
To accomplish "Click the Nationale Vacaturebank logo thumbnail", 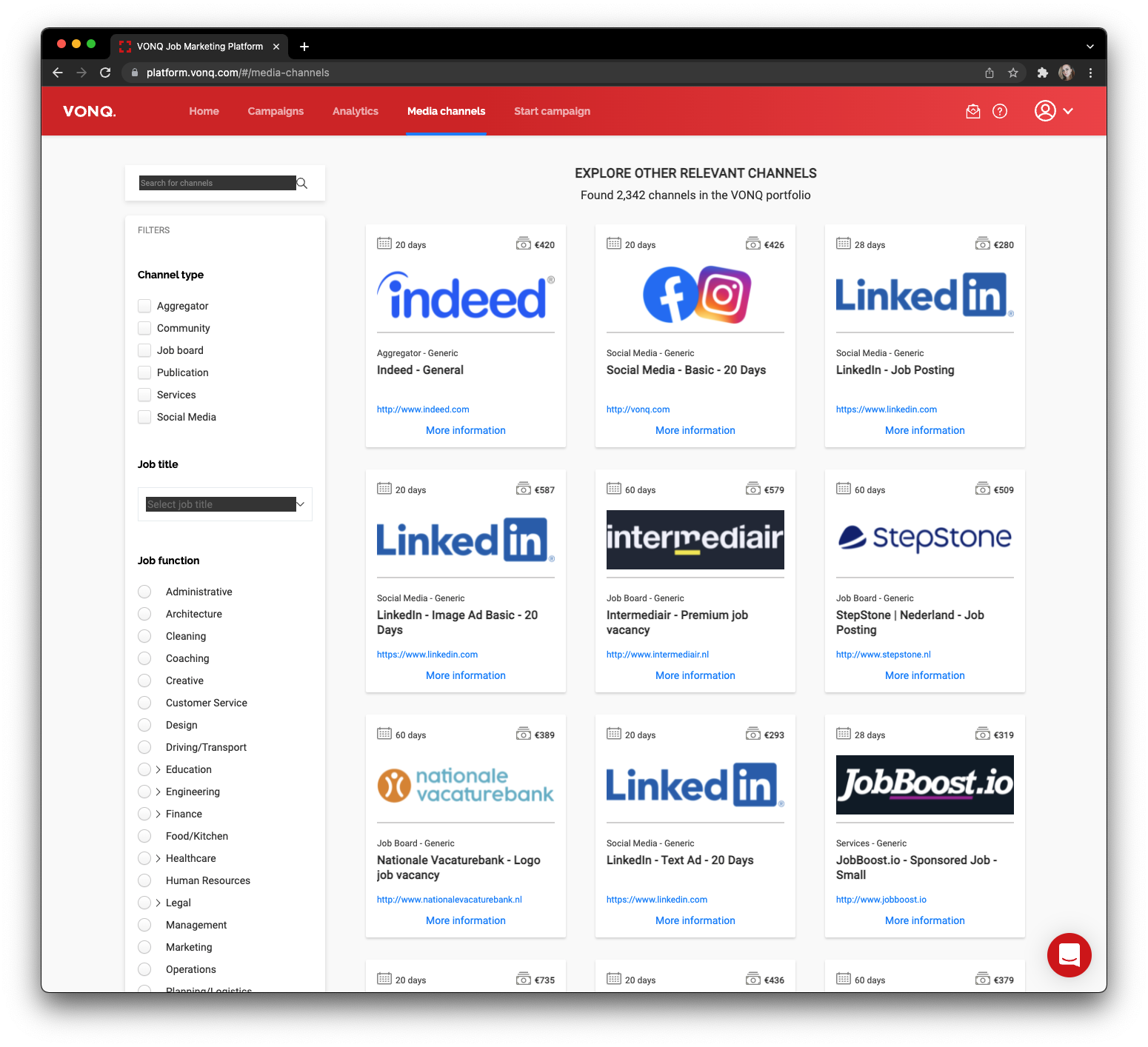I will [x=466, y=785].
